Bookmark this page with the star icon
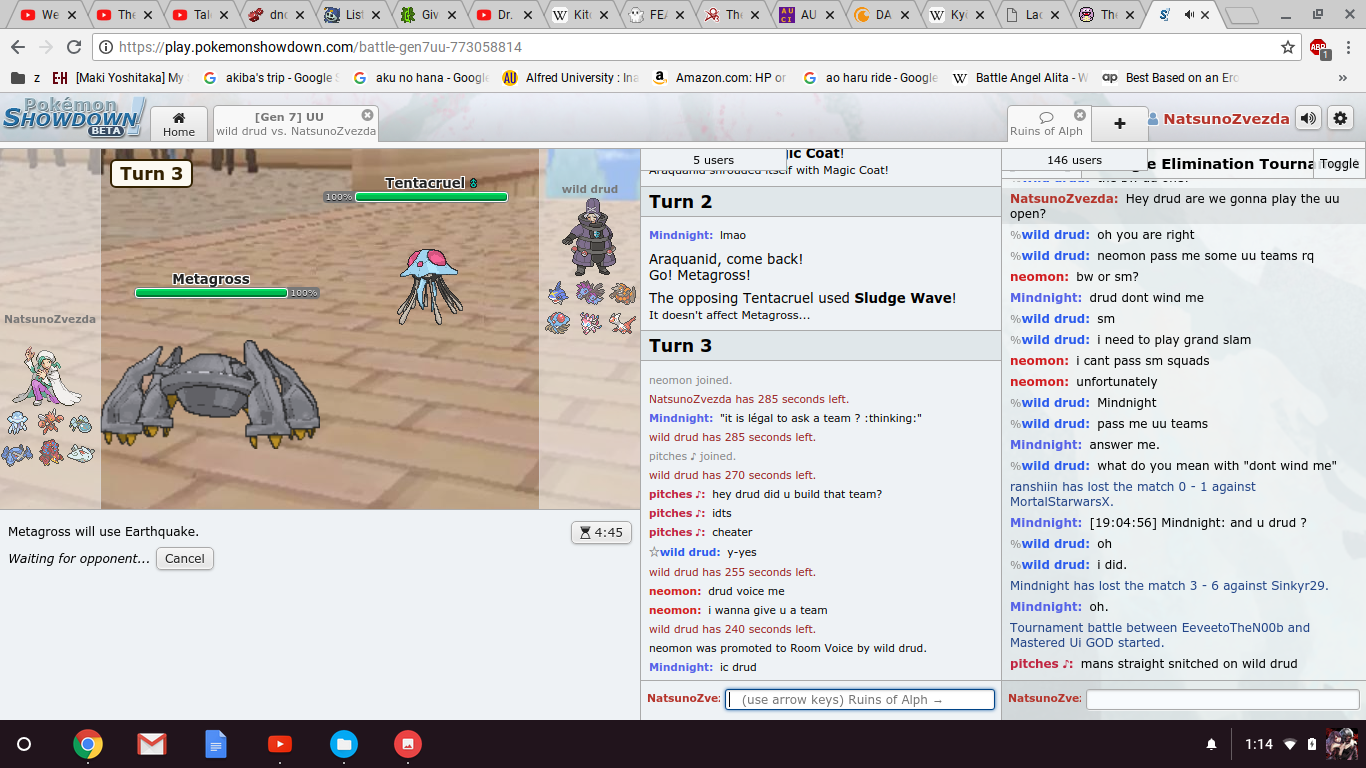The image size is (1366, 768). click(x=1288, y=47)
